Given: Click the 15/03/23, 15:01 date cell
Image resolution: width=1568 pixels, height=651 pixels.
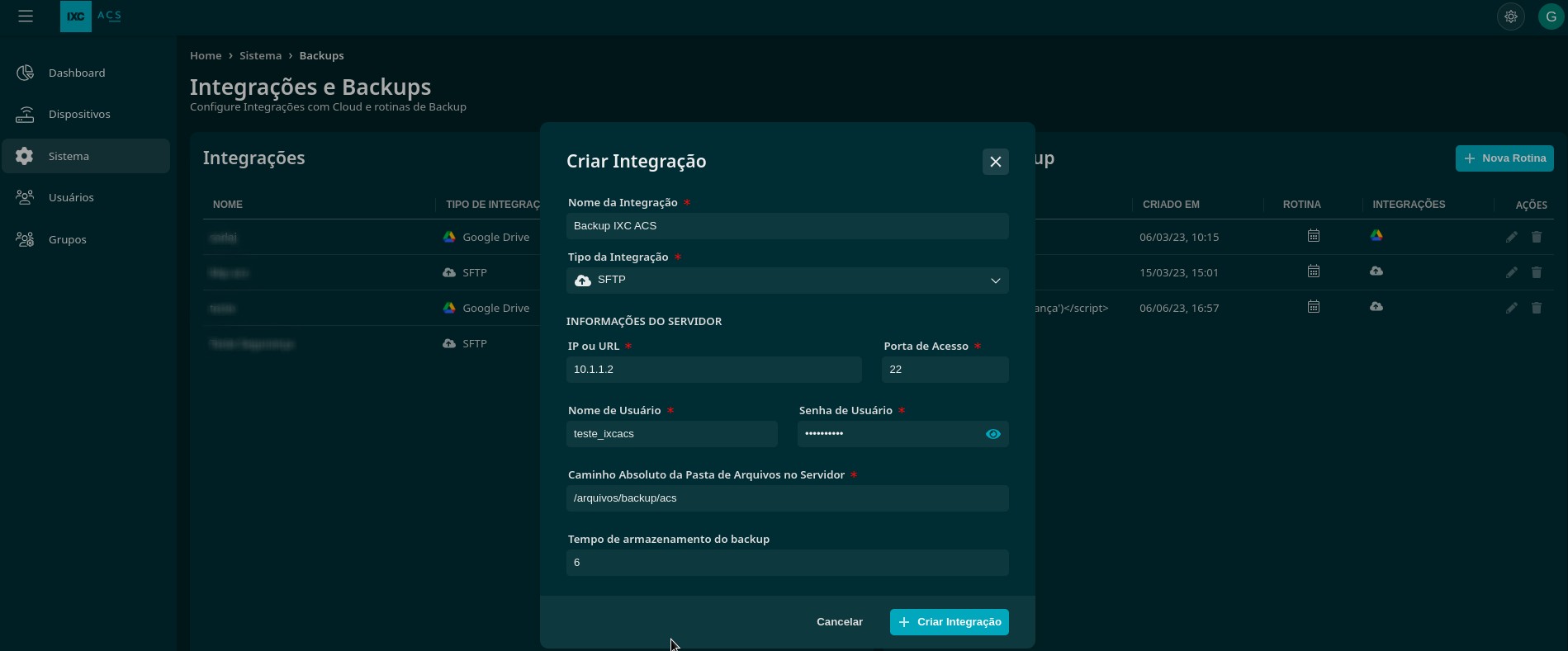Looking at the screenshot, I should point(1179,272).
